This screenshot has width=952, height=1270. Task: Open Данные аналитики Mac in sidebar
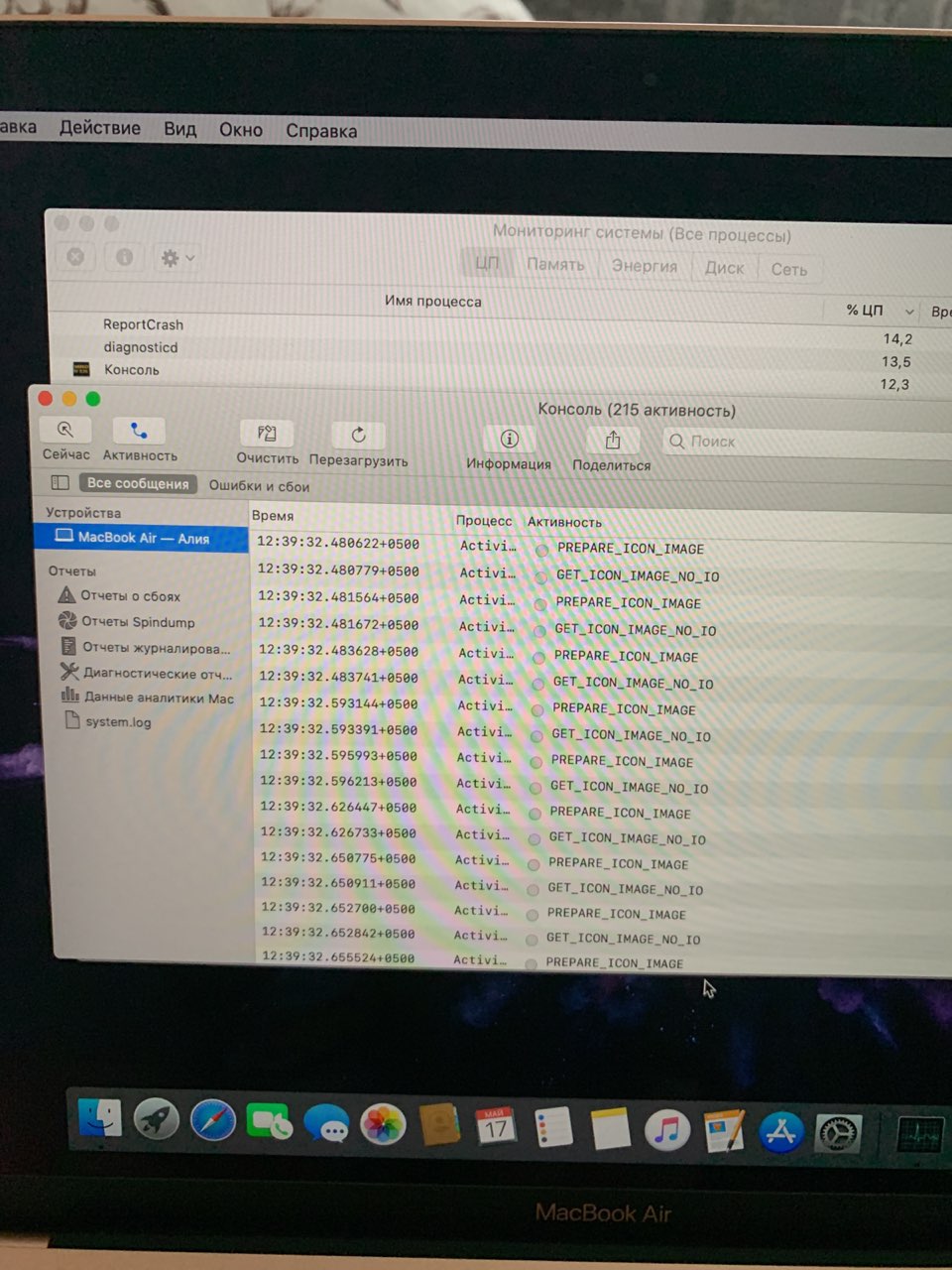[x=146, y=698]
